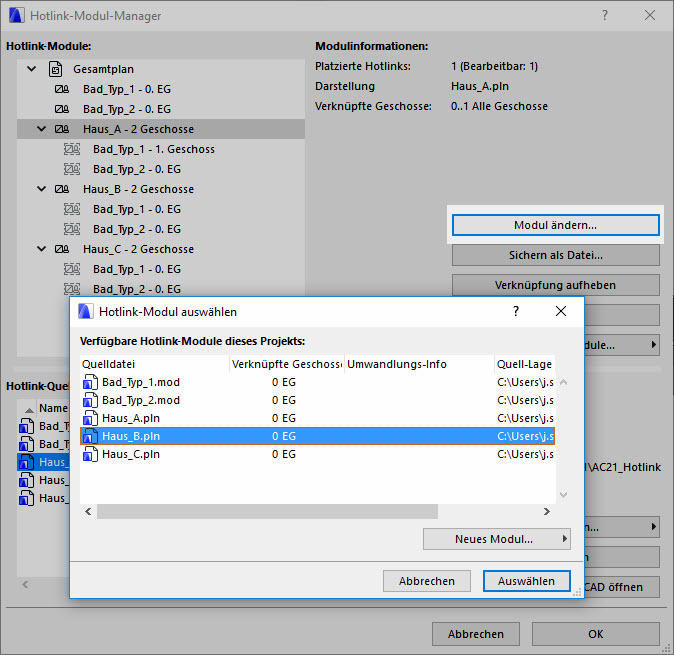
Task: Click the help question mark in Hotlink-Modul-Manager window
Action: click(x=605, y=15)
